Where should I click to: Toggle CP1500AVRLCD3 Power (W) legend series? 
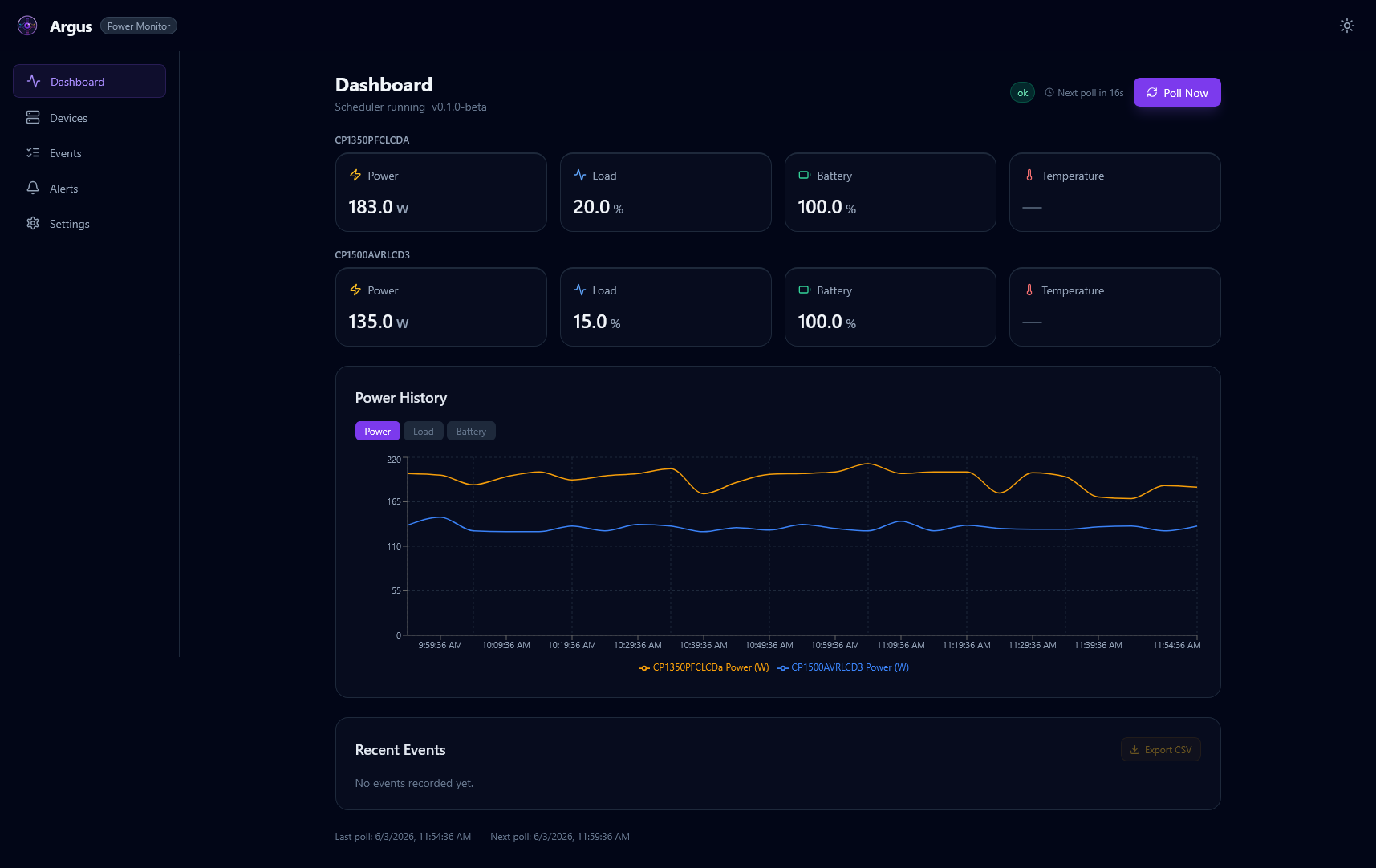click(843, 667)
